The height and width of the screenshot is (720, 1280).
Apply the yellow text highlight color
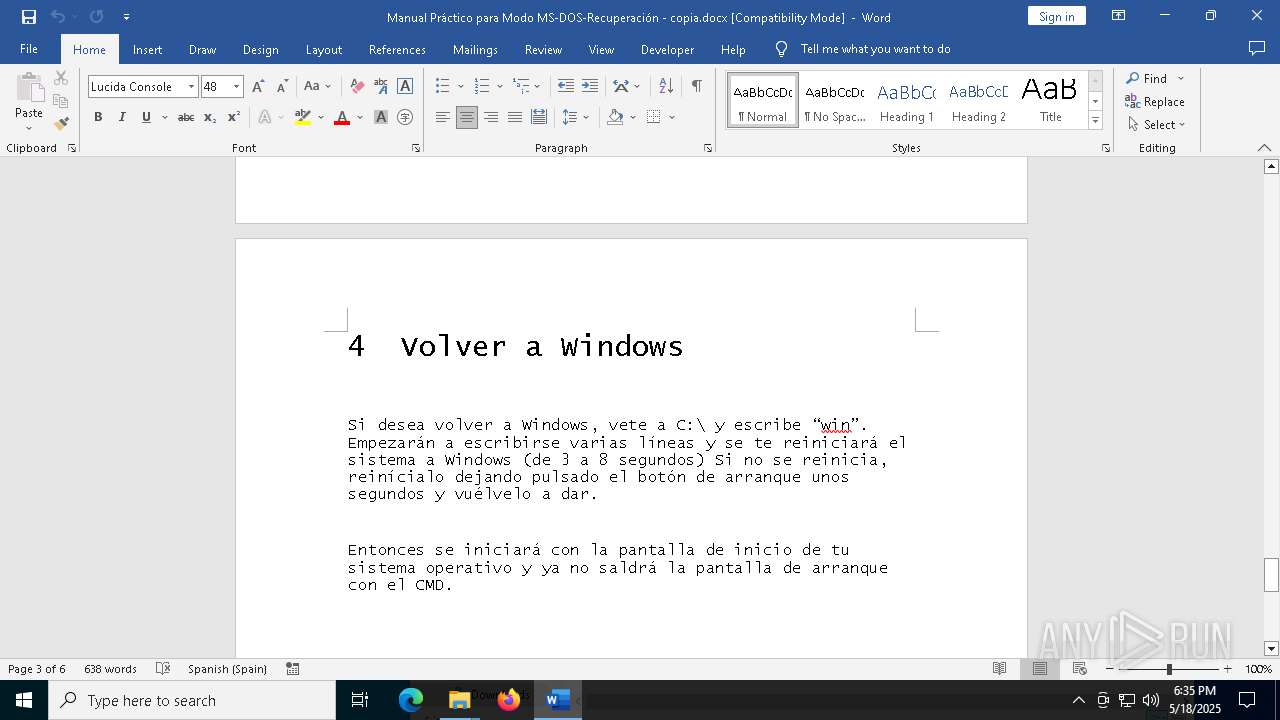pyautogui.click(x=303, y=117)
